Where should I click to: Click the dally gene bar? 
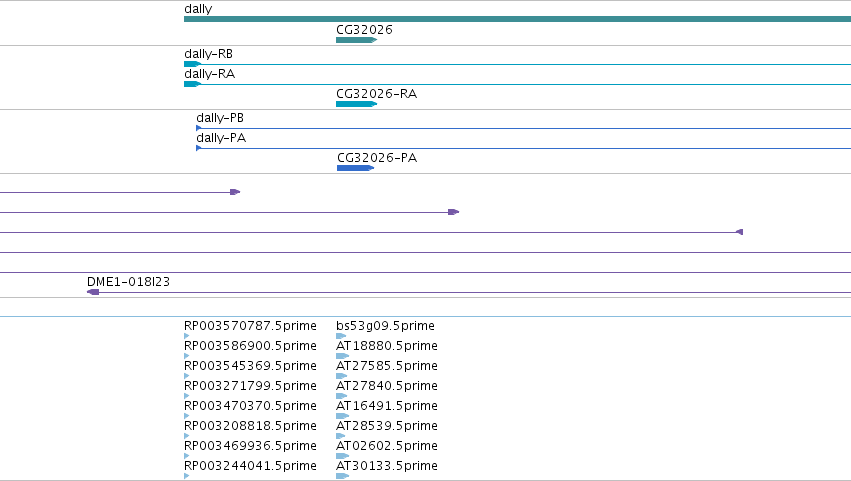(x=517, y=20)
